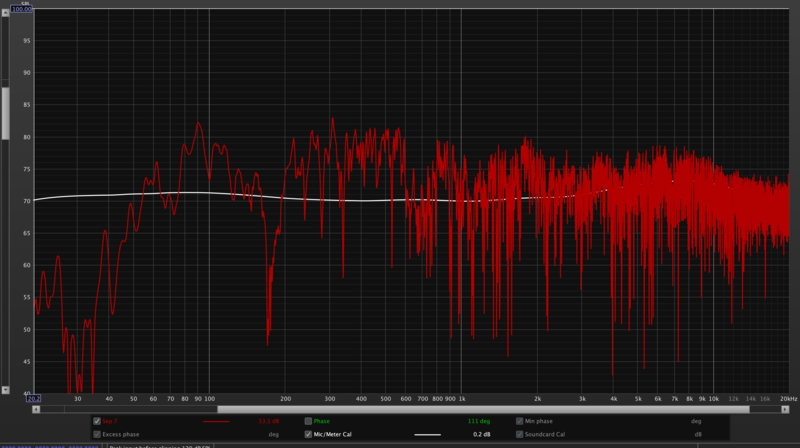Click the vertical scrollbar down arrow
The width and height of the screenshot is (800, 448).
tap(4, 391)
